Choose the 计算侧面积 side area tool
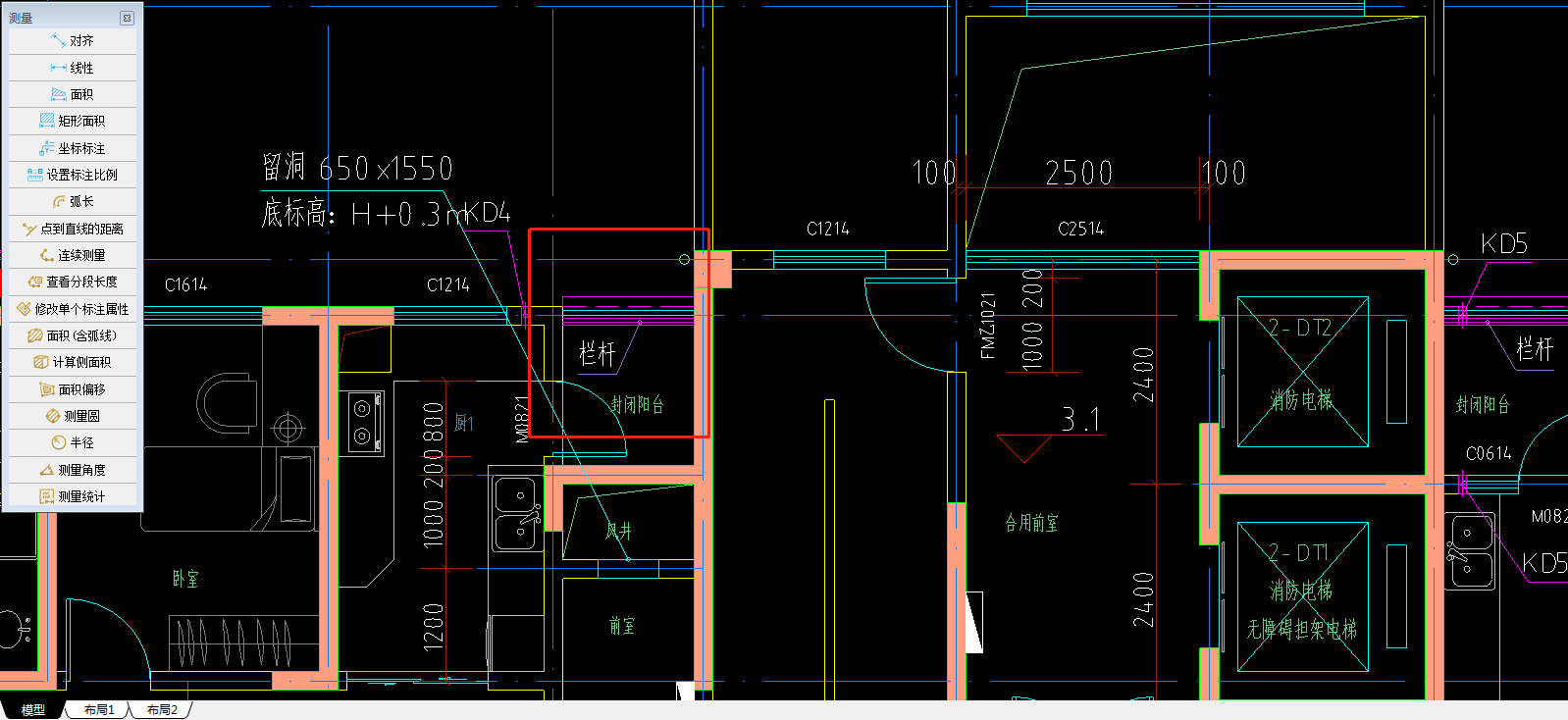Screen dimensions: 1568x720 [x=73, y=362]
